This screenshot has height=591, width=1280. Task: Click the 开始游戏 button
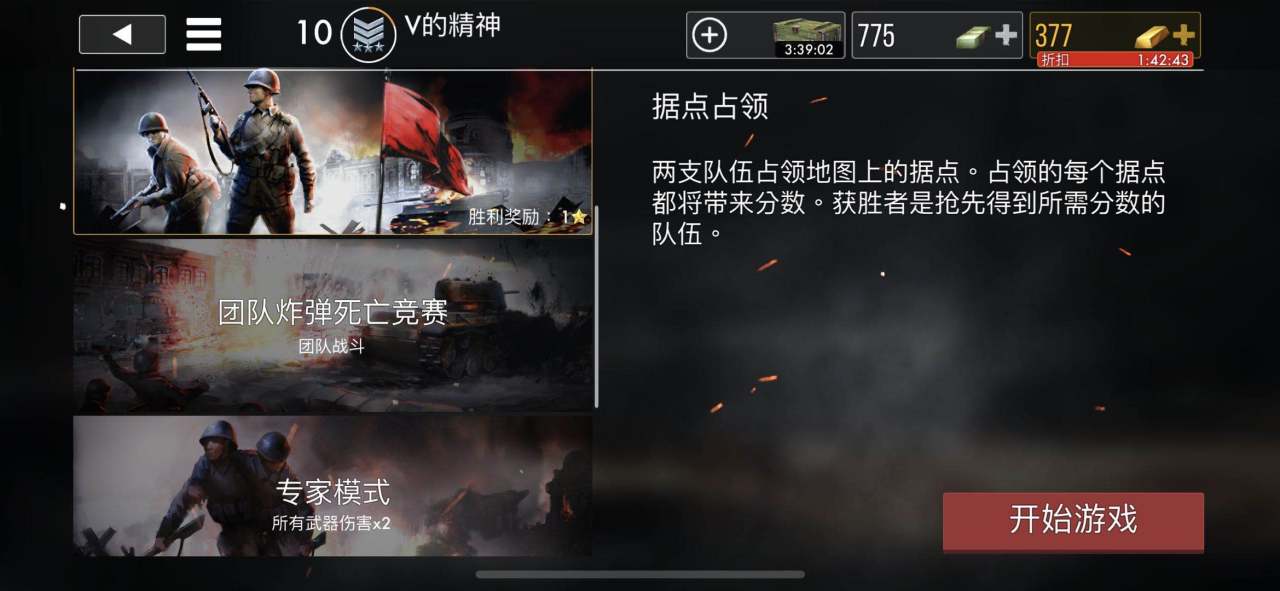pos(1073,520)
